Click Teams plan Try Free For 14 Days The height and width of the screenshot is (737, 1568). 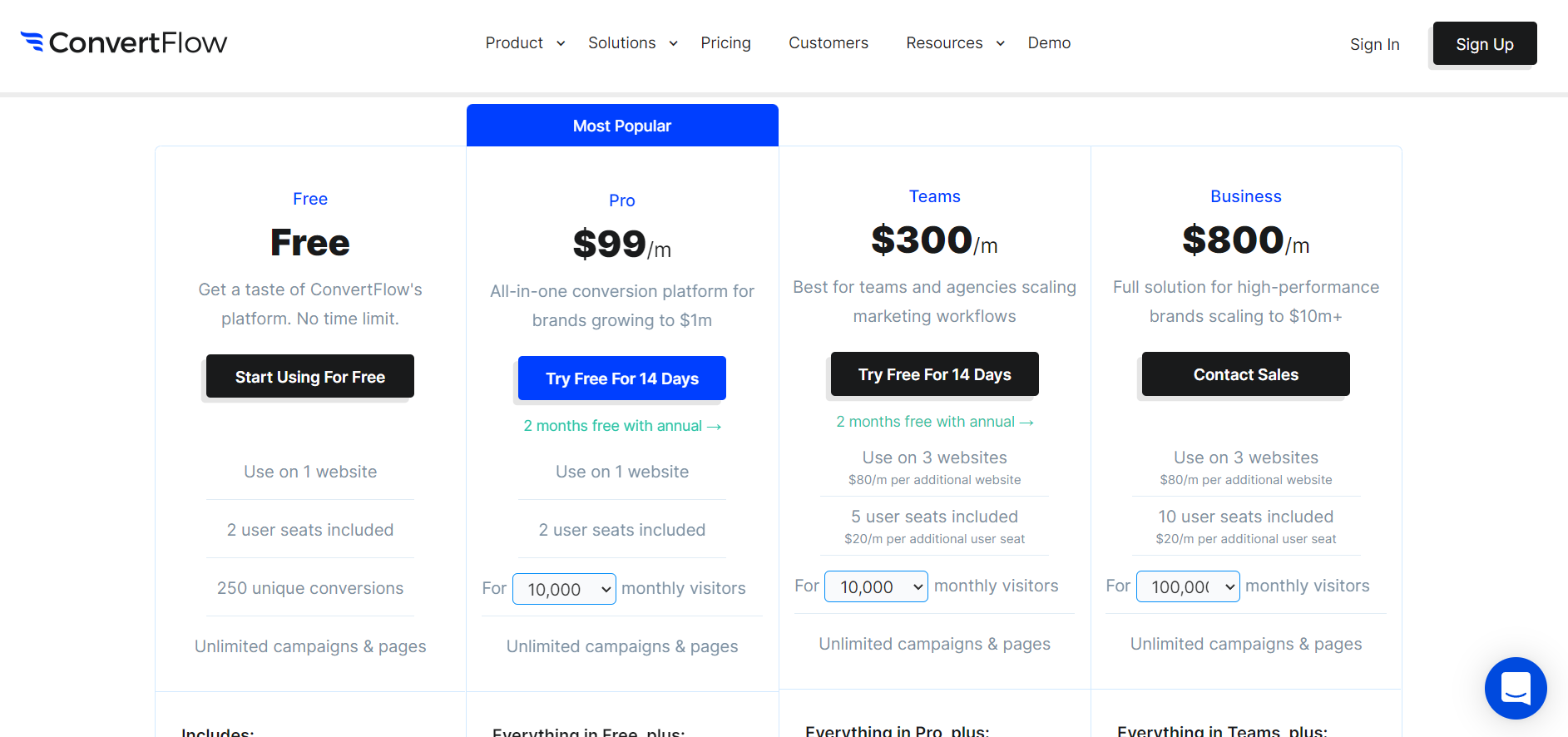935,374
